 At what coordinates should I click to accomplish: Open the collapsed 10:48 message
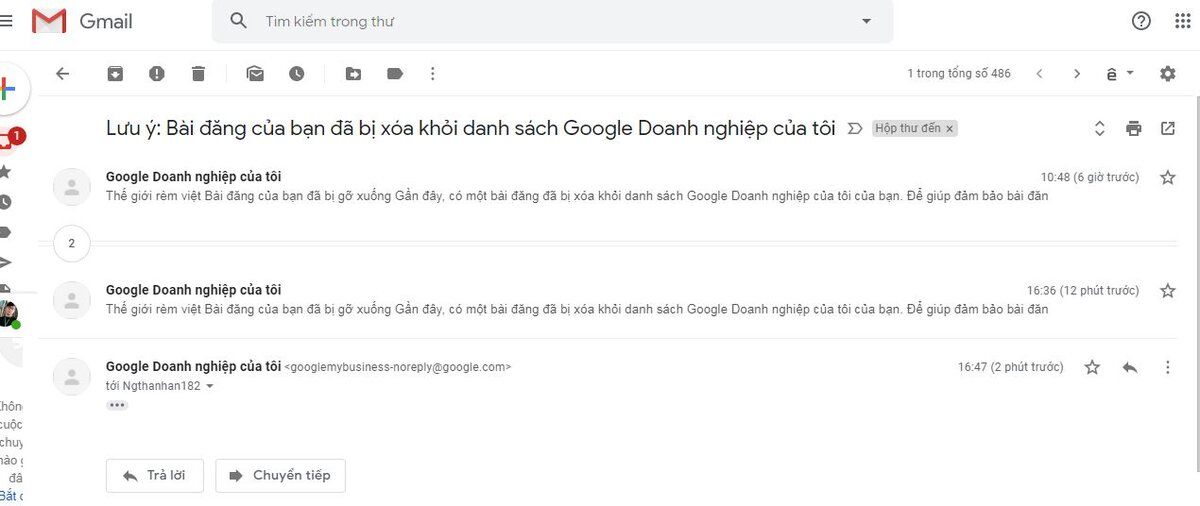(610, 186)
